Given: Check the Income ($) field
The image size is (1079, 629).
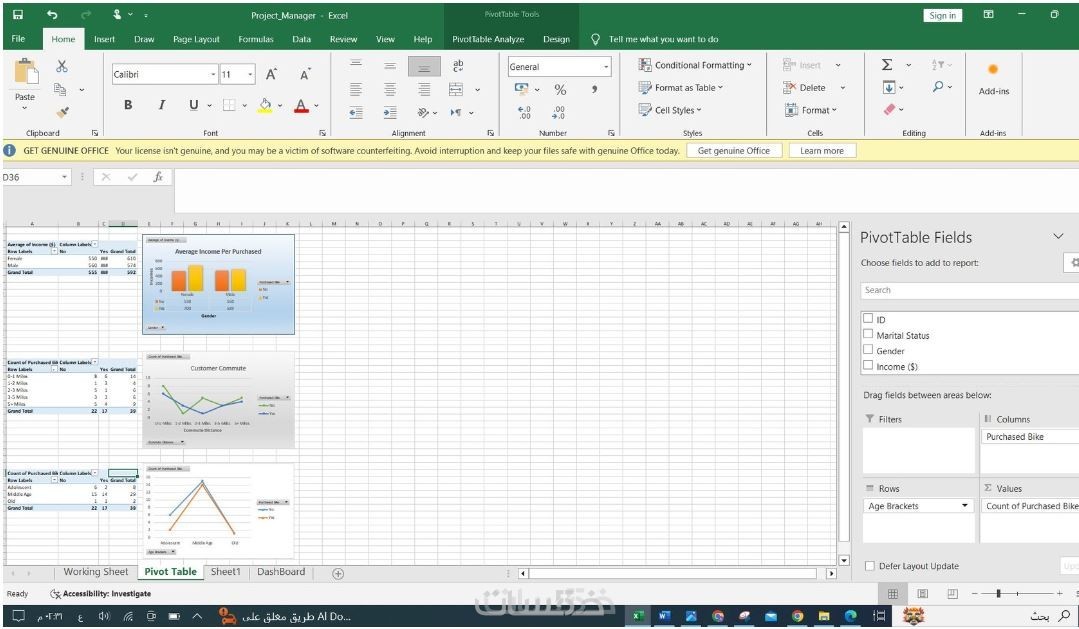Looking at the screenshot, I should [868, 365].
